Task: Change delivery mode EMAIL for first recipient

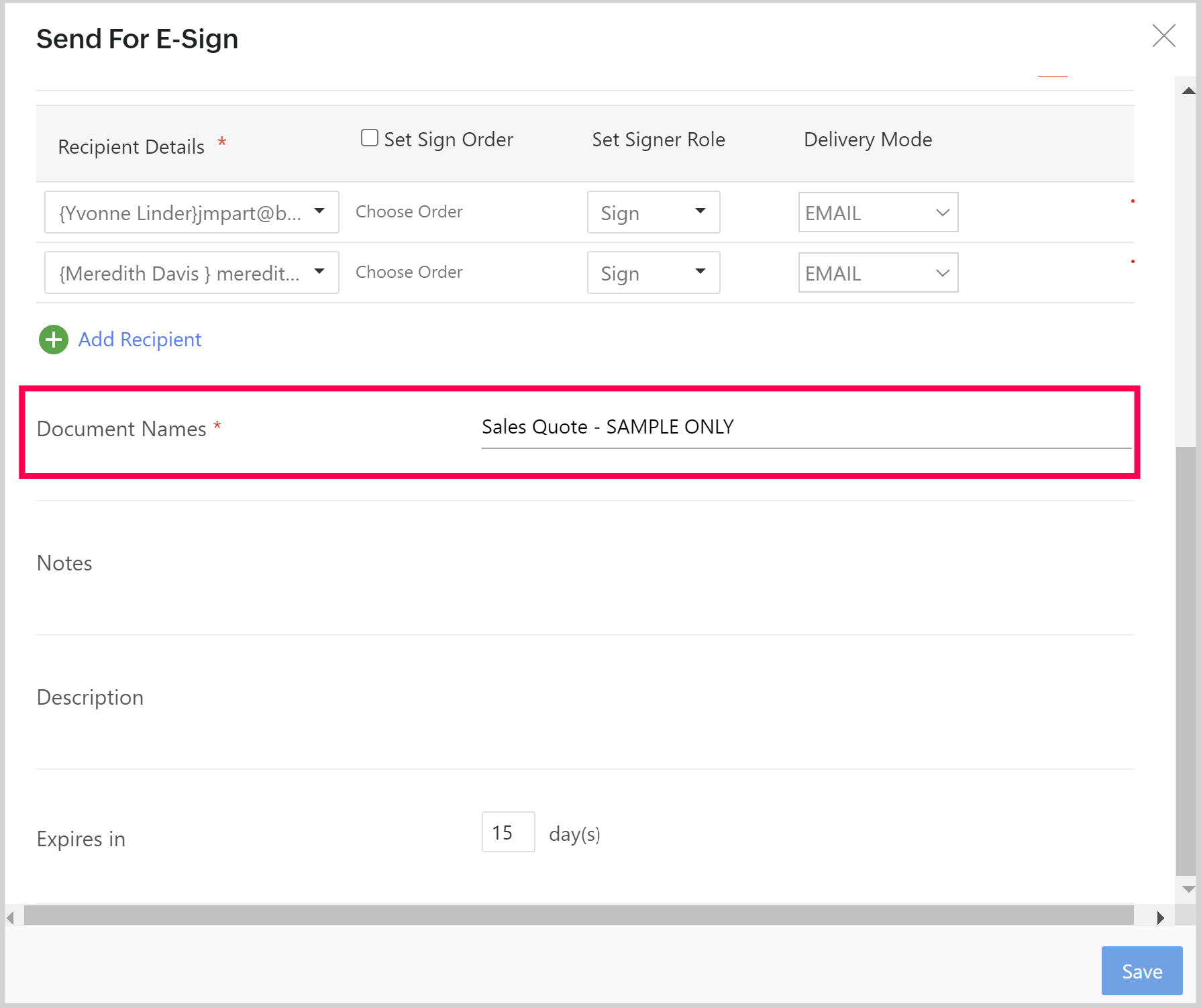Action: click(x=878, y=213)
